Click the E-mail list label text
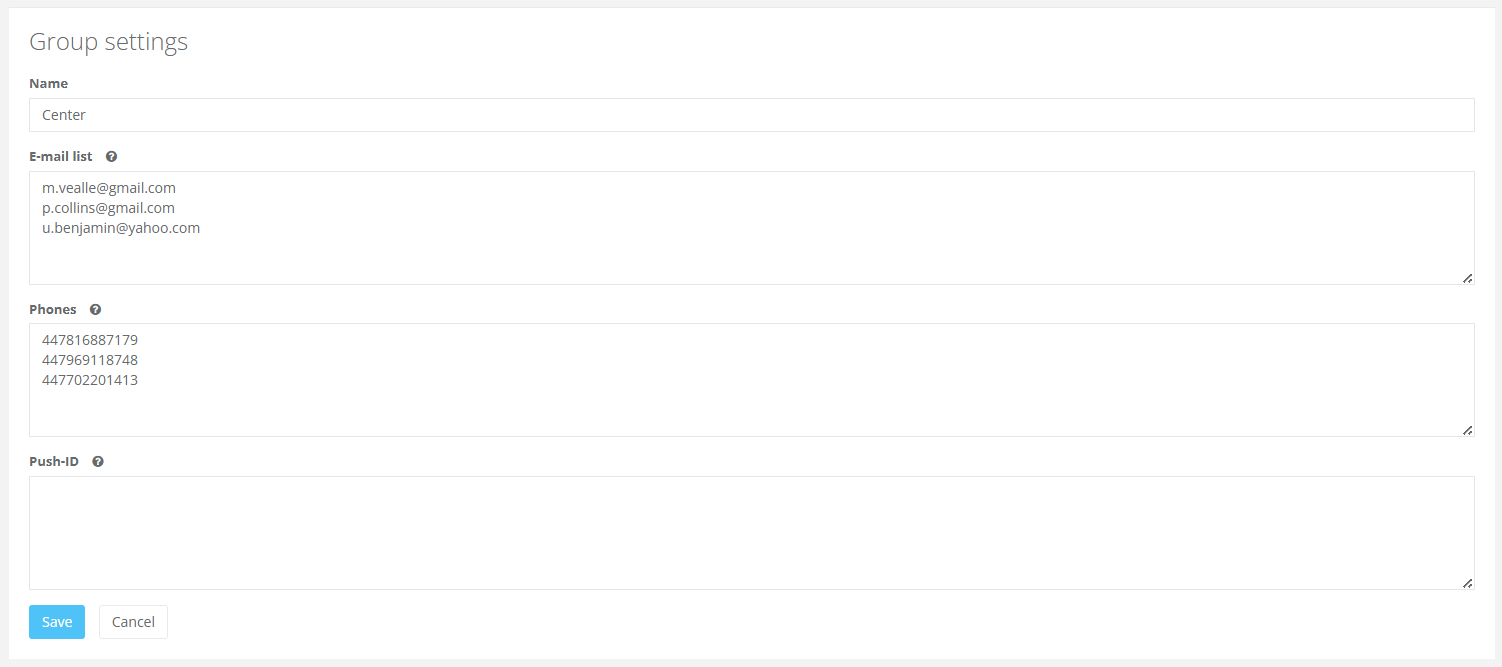The width and height of the screenshot is (1502, 667). 61,157
